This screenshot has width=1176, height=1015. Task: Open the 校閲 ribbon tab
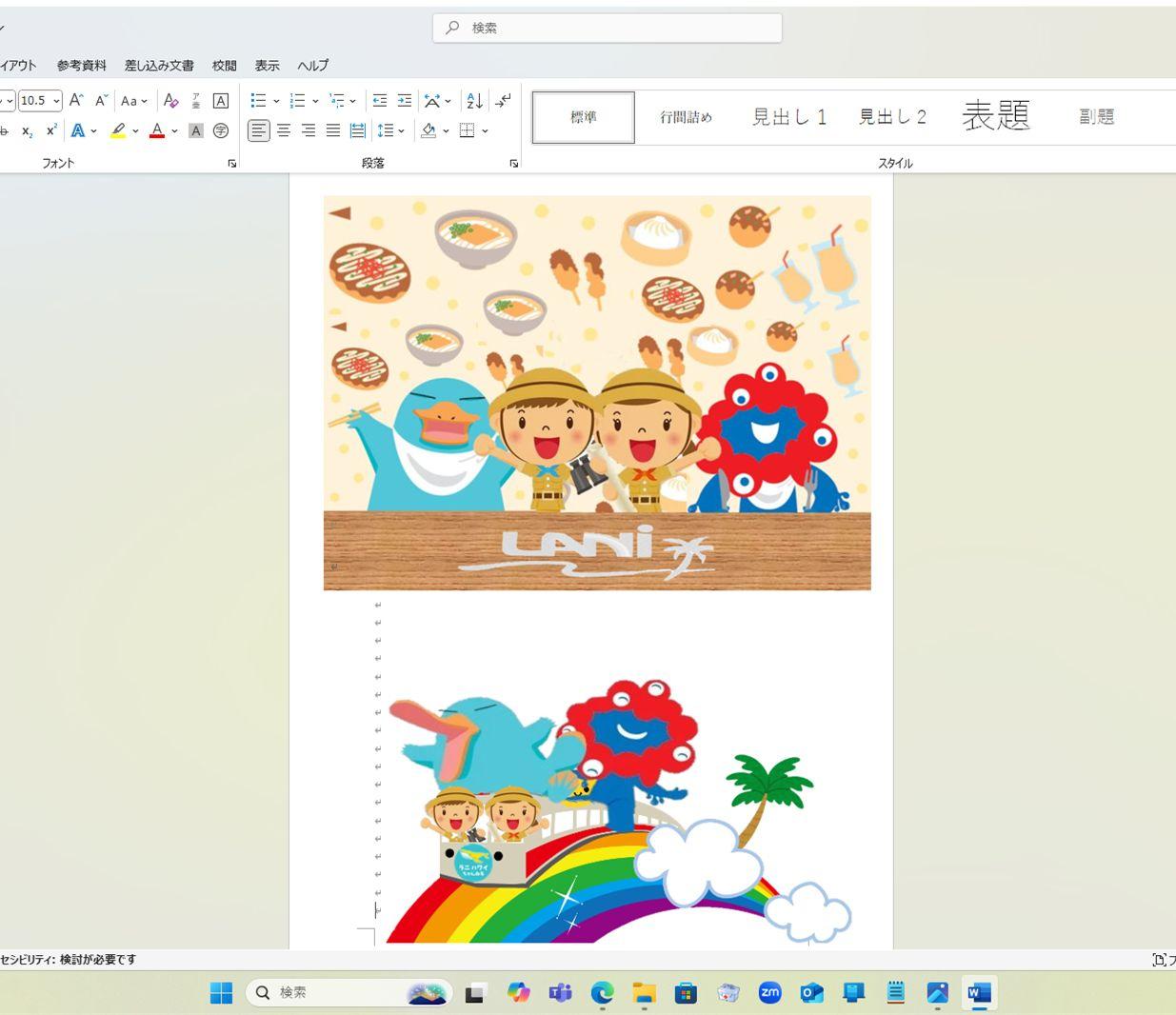pyautogui.click(x=224, y=66)
